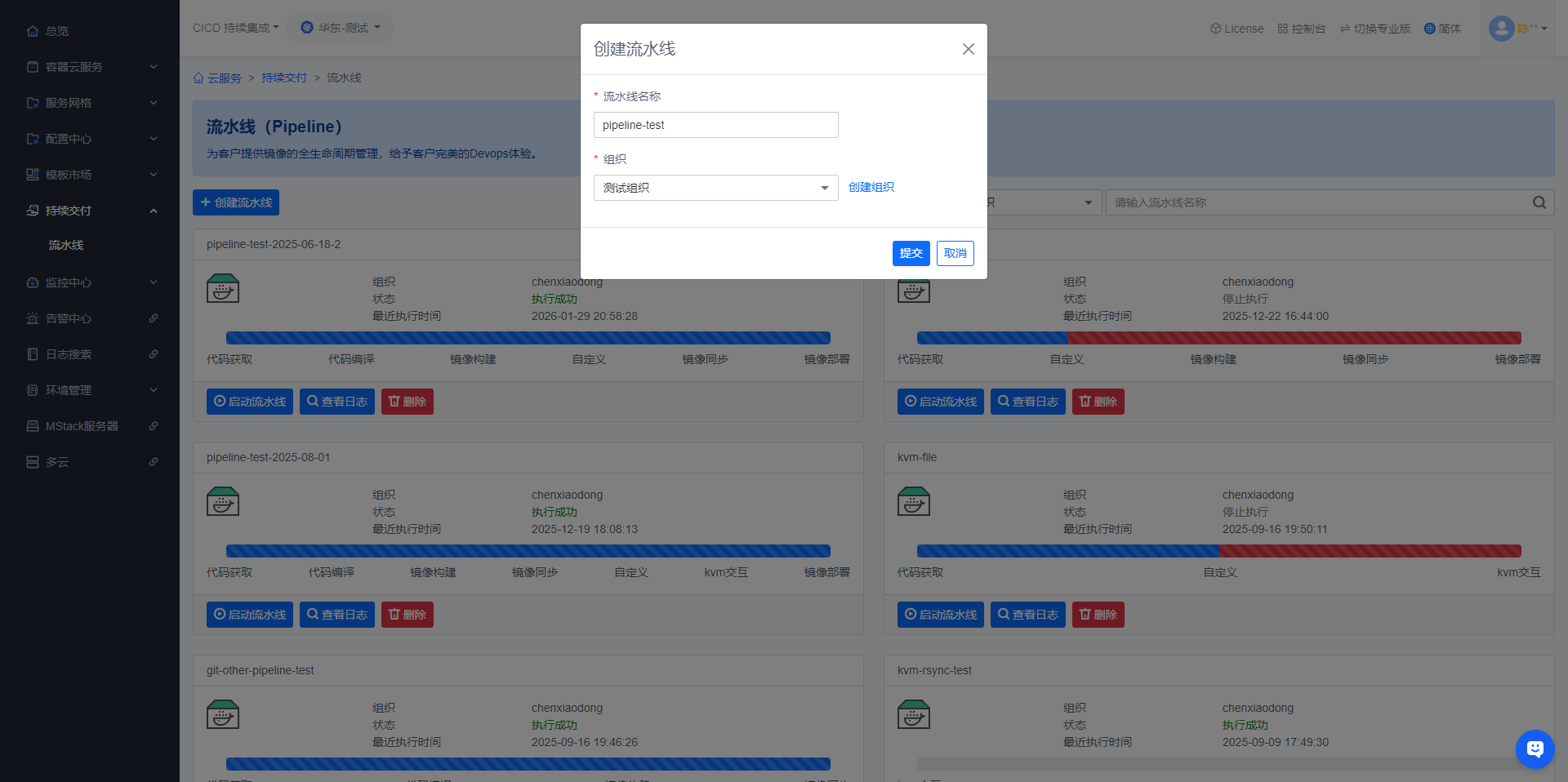Click progress bar of pipeline-test-2025-08-01
Screen dimensions: 1568x782
pyautogui.click(x=528, y=551)
